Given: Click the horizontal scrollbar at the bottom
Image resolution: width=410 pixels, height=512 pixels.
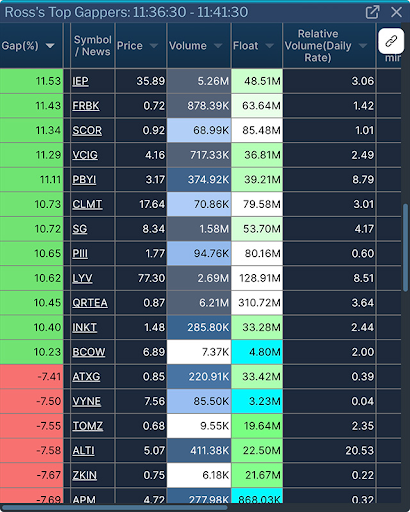Looking at the screenshot, I should (115, 508).
